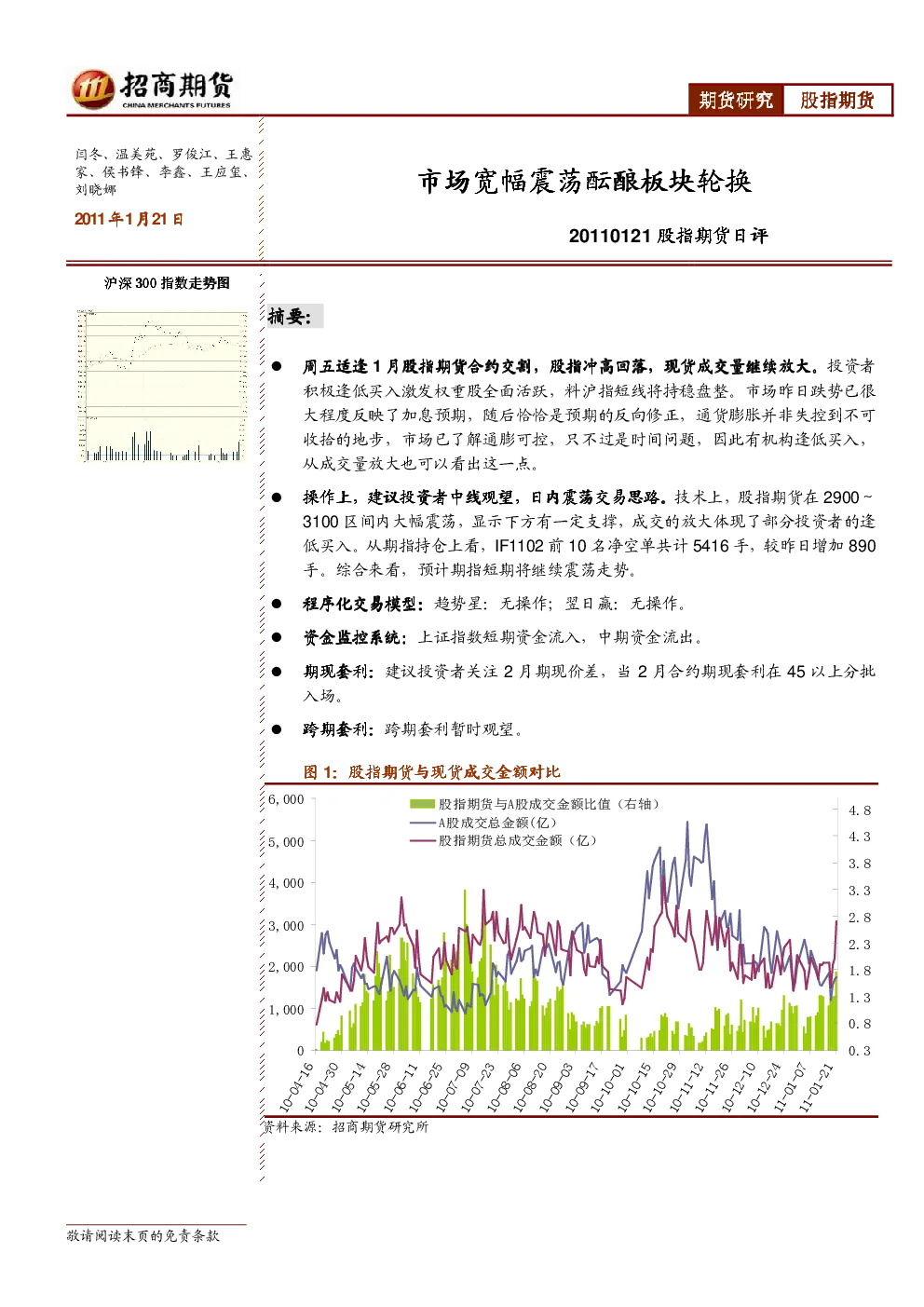Select the 股指期货 header tab
Image resolution: width=924 pixels, height=1307 pixels.
pos(837,100)
